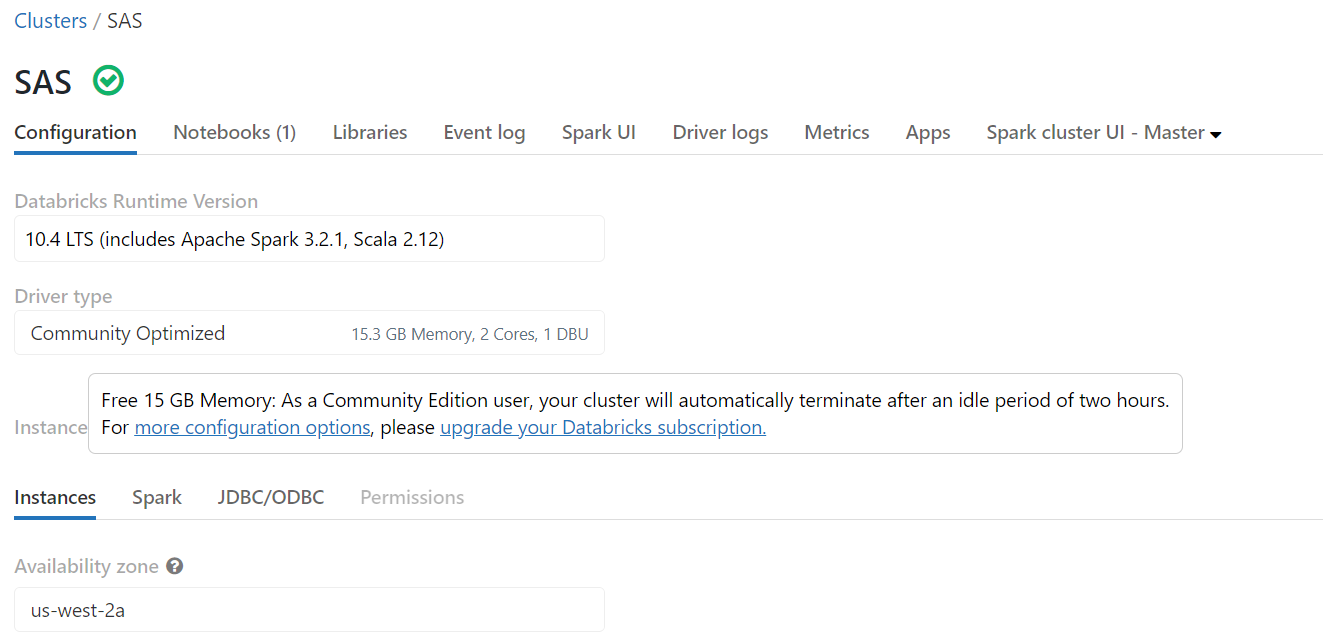Screen dimensions: 1323x643
Task: Click the green cluster status check icon
Action: pos(108,80)
